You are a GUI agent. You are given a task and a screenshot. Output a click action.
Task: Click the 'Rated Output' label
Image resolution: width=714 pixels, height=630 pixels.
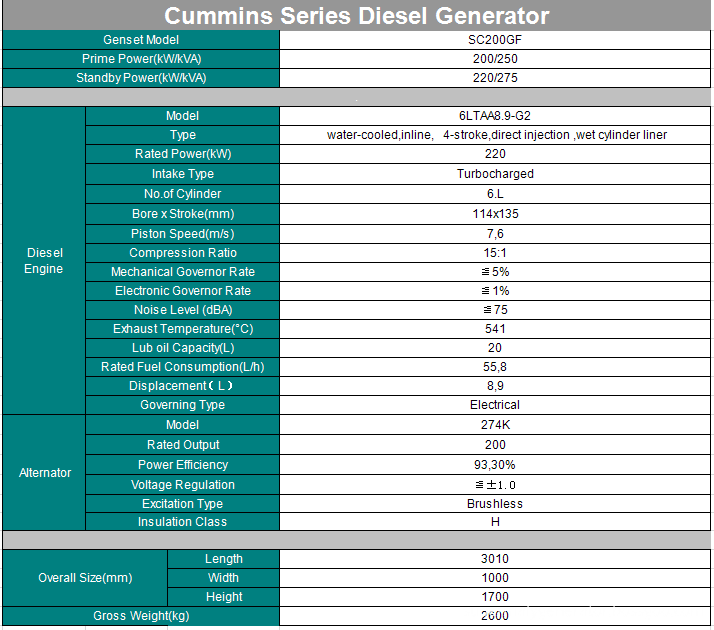tap(183, 445)
